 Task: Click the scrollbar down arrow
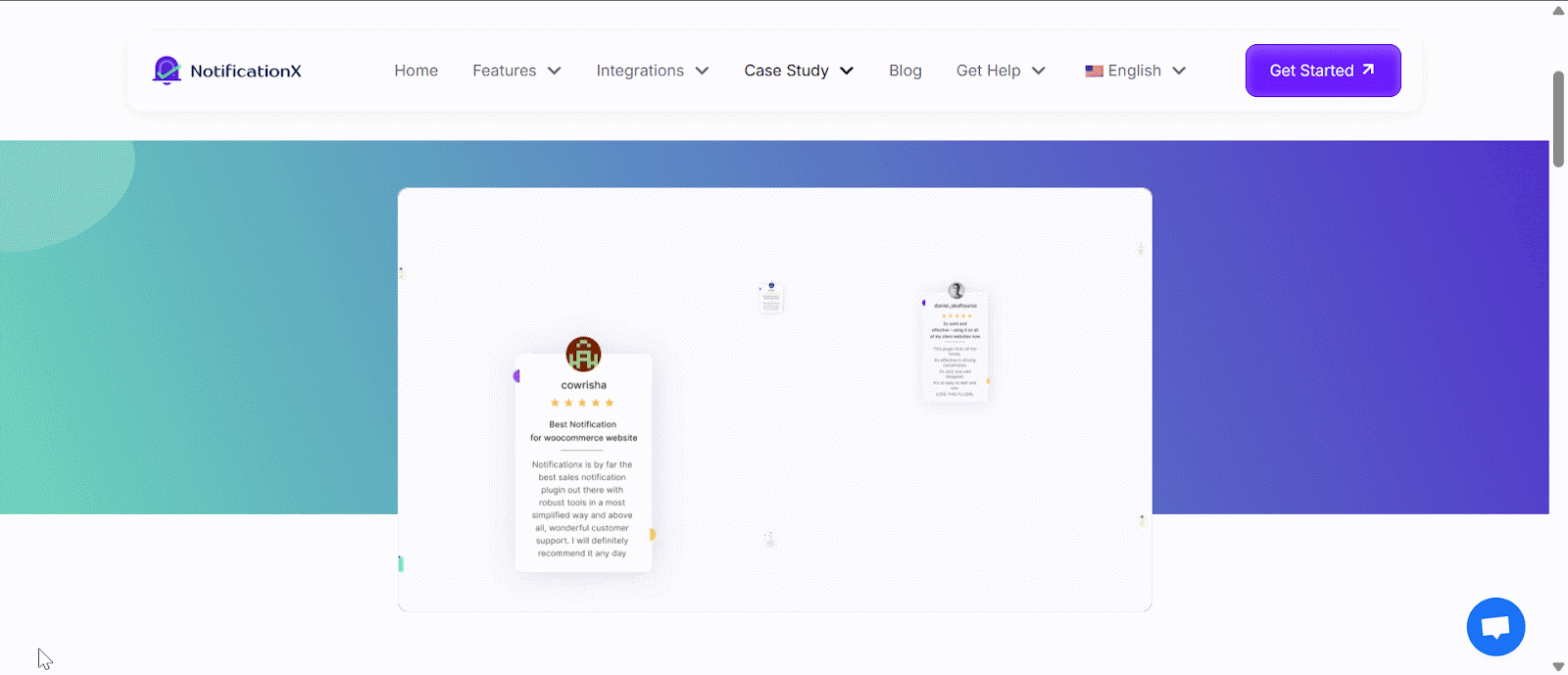(x=1558, y=666)
